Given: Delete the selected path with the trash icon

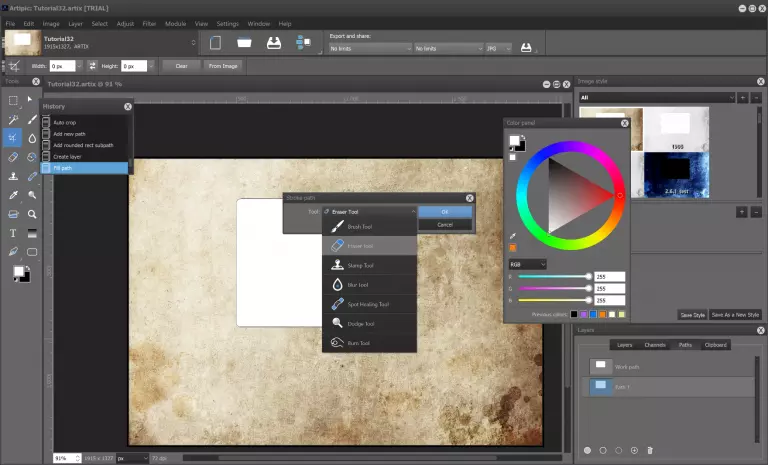Looking at the screenshot, I should pyautogui.click(x=650, y=450).
